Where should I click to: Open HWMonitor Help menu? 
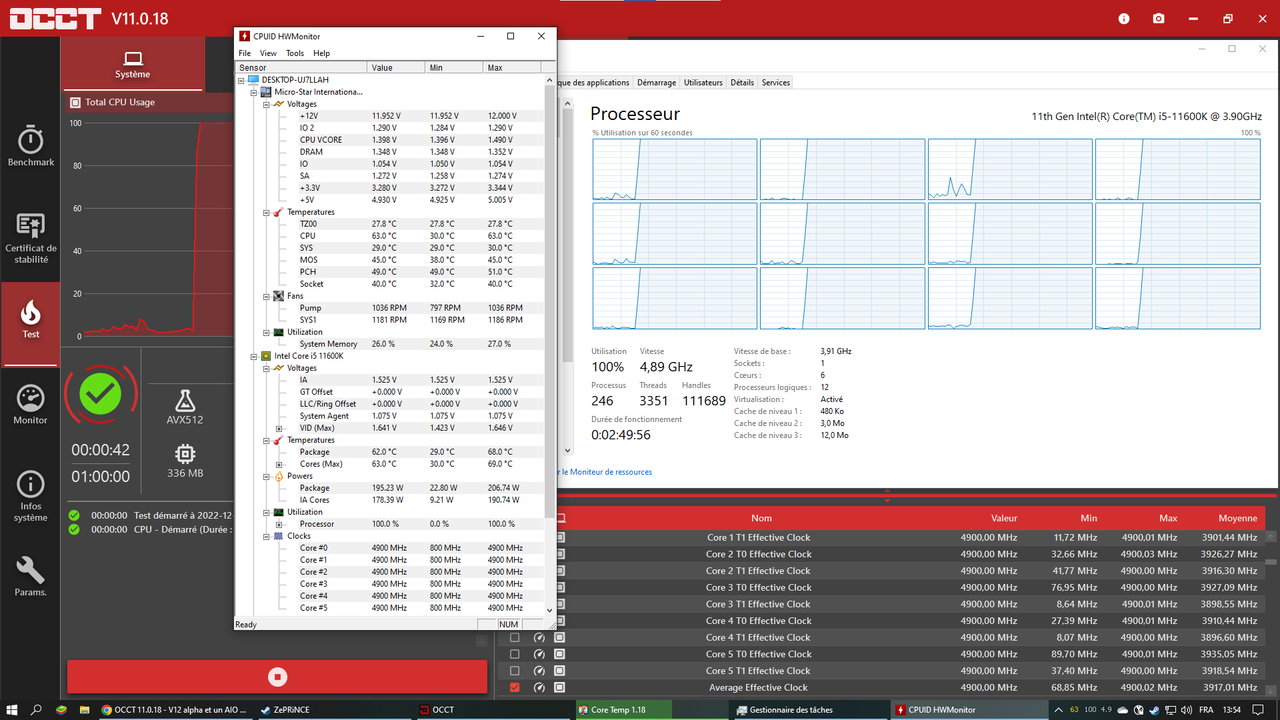321,53
